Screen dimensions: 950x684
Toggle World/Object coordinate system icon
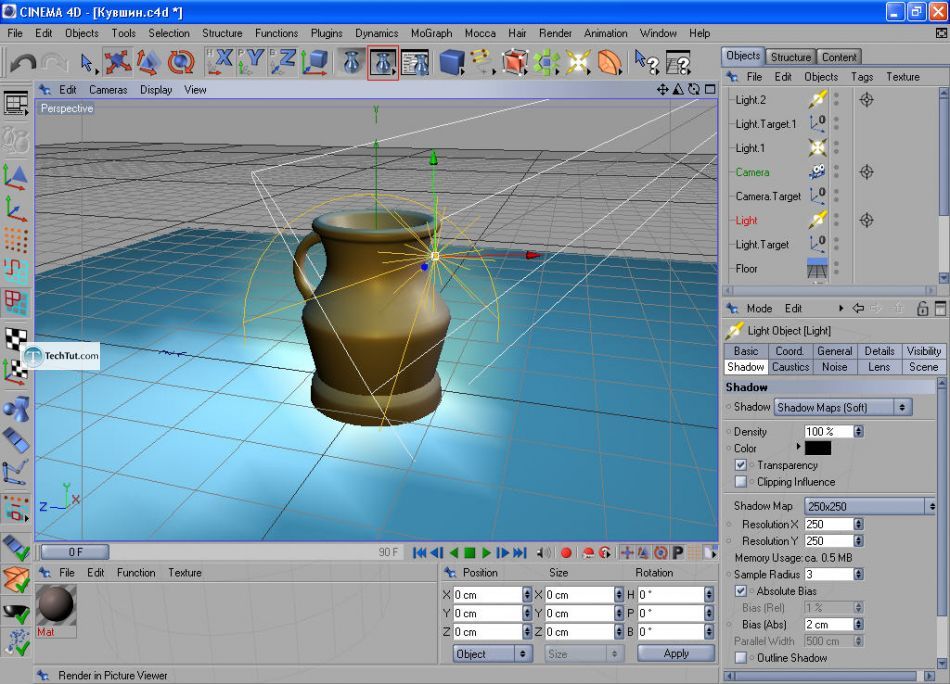314,62
